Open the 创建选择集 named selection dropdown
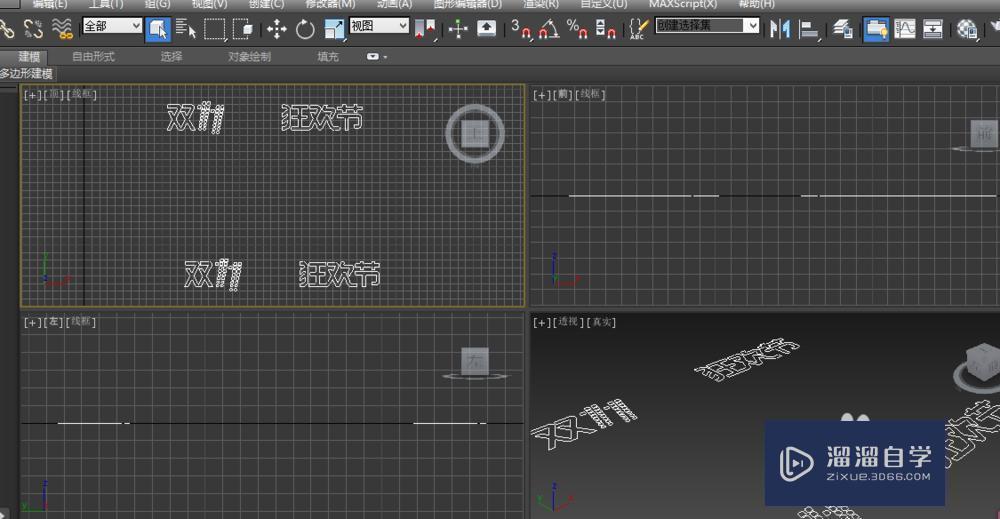Screen dimensions: 1000x519 tap(707, 26)
